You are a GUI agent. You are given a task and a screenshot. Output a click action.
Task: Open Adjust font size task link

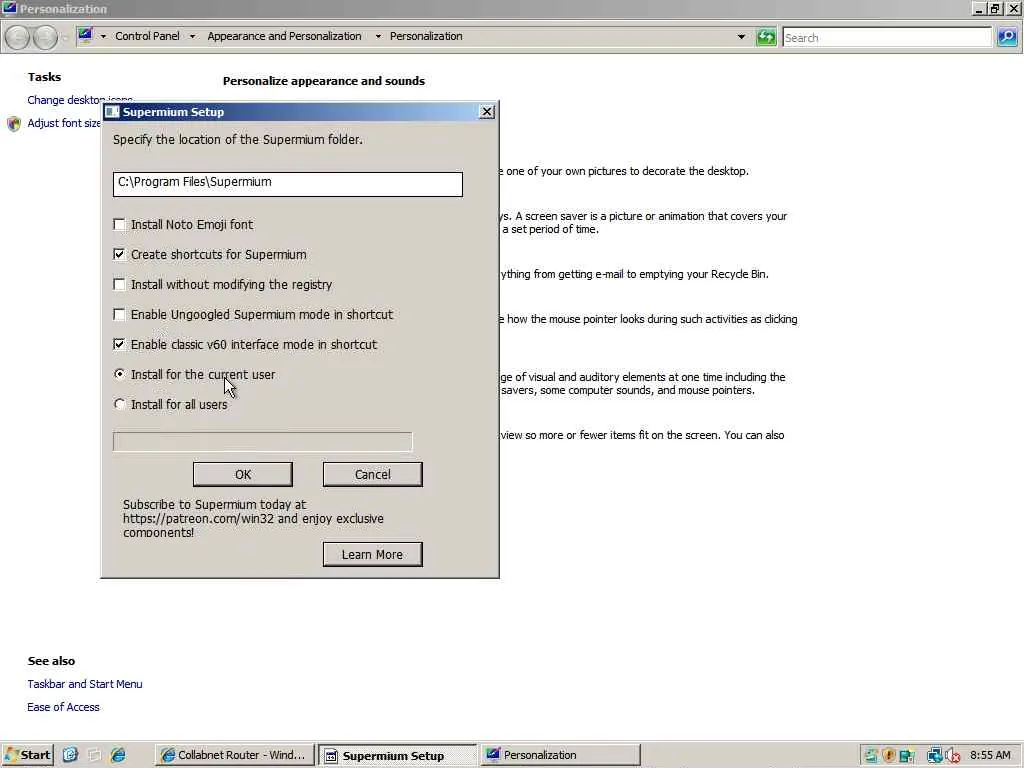tap(64, 123)
